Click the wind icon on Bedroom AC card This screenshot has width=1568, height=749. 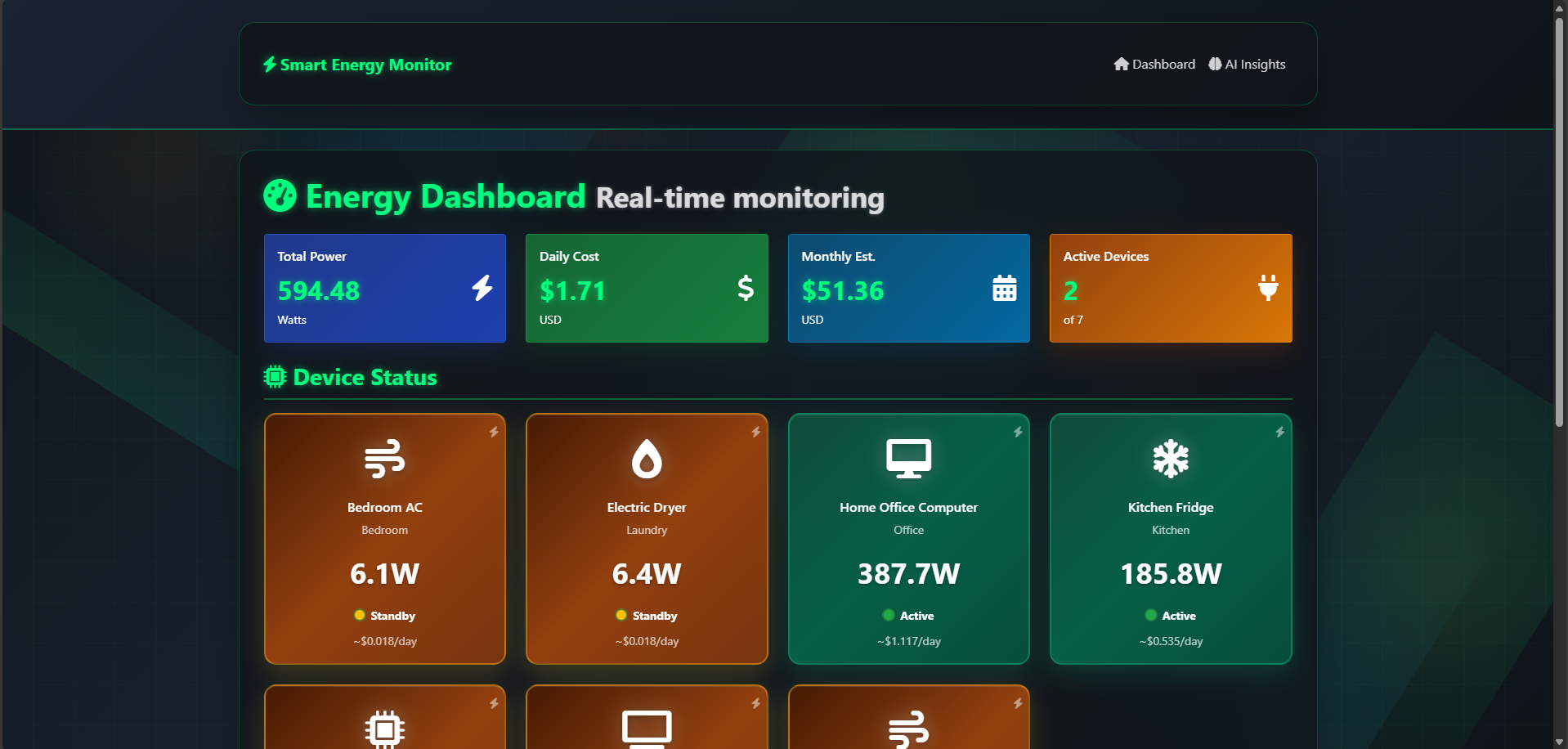pos(385,459)
